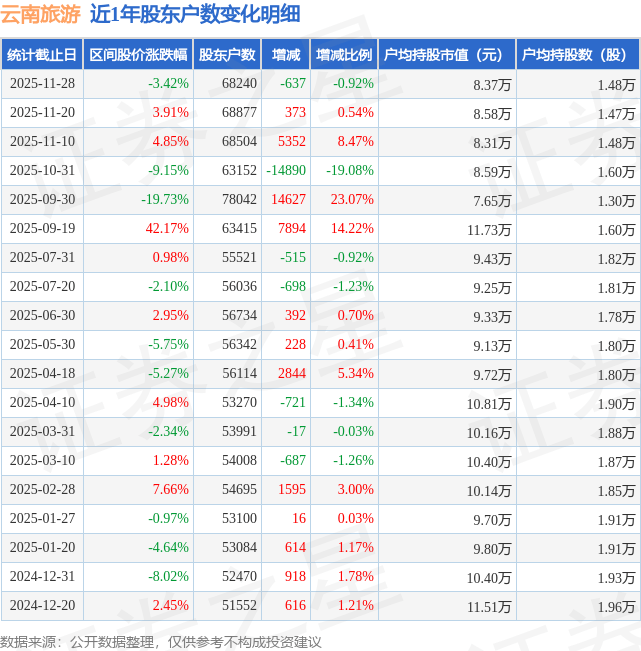
Task: Select the 统计截止日 column header
Action: 41,55
